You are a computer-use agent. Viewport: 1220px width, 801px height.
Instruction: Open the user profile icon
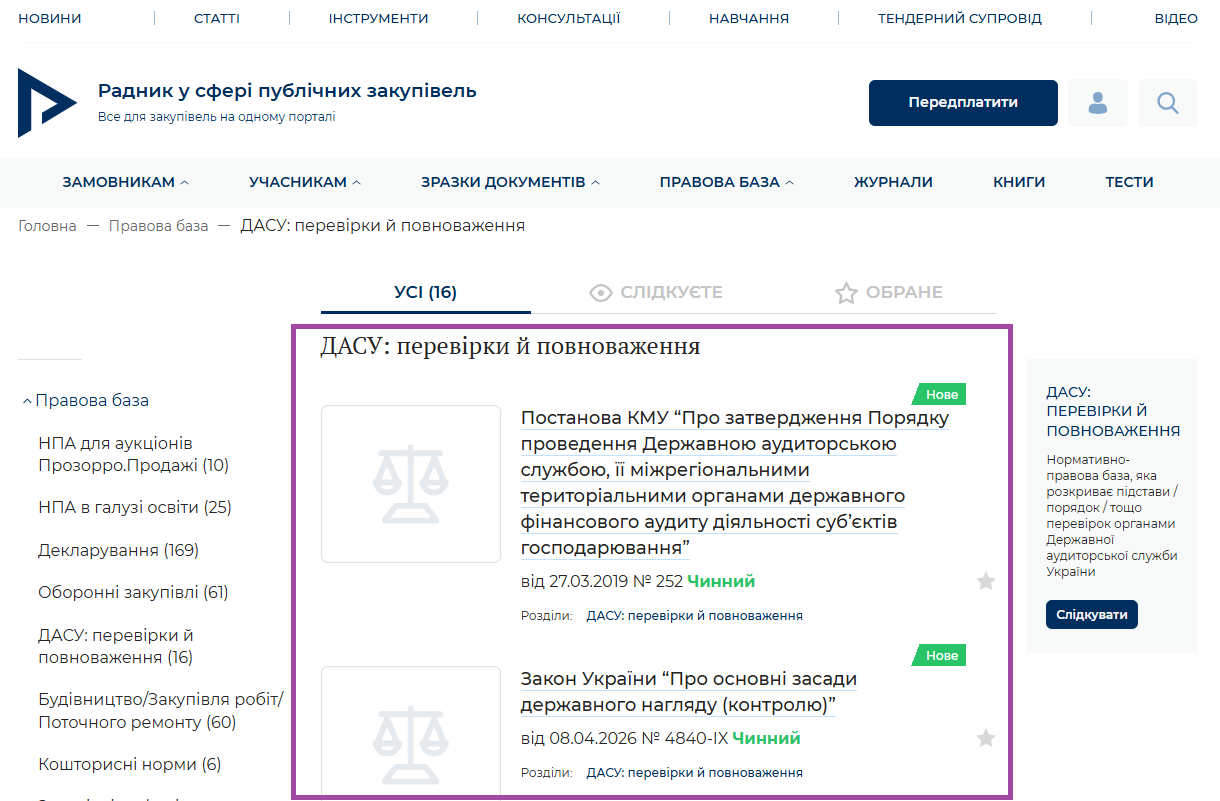[1098, 103]
